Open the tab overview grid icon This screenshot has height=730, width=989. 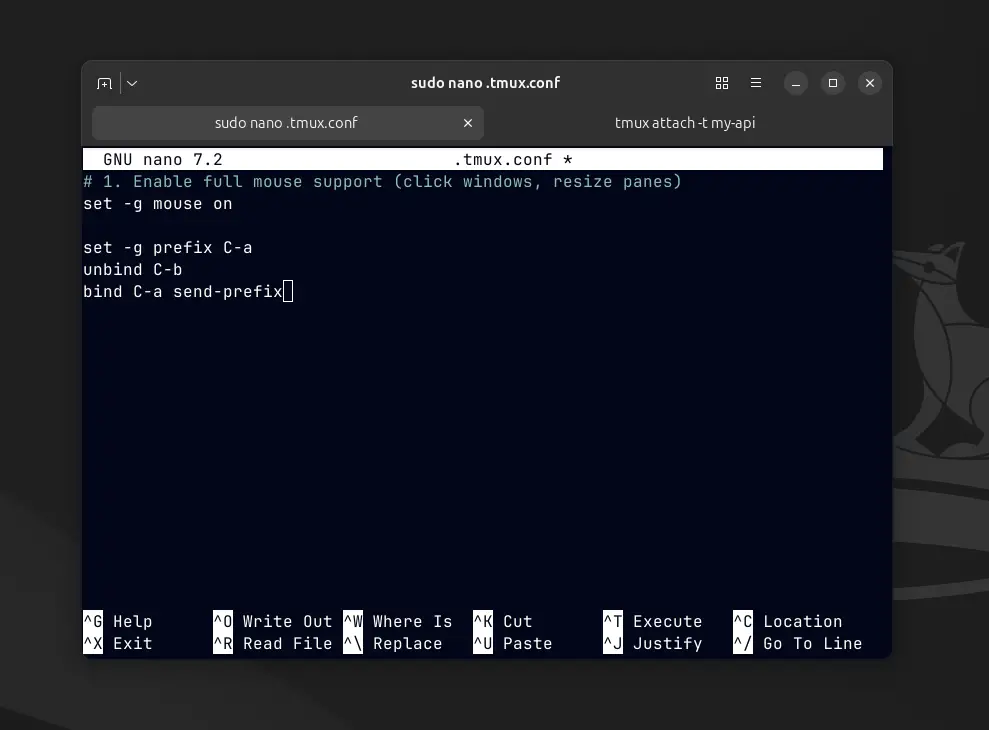[x=722, y=83]
